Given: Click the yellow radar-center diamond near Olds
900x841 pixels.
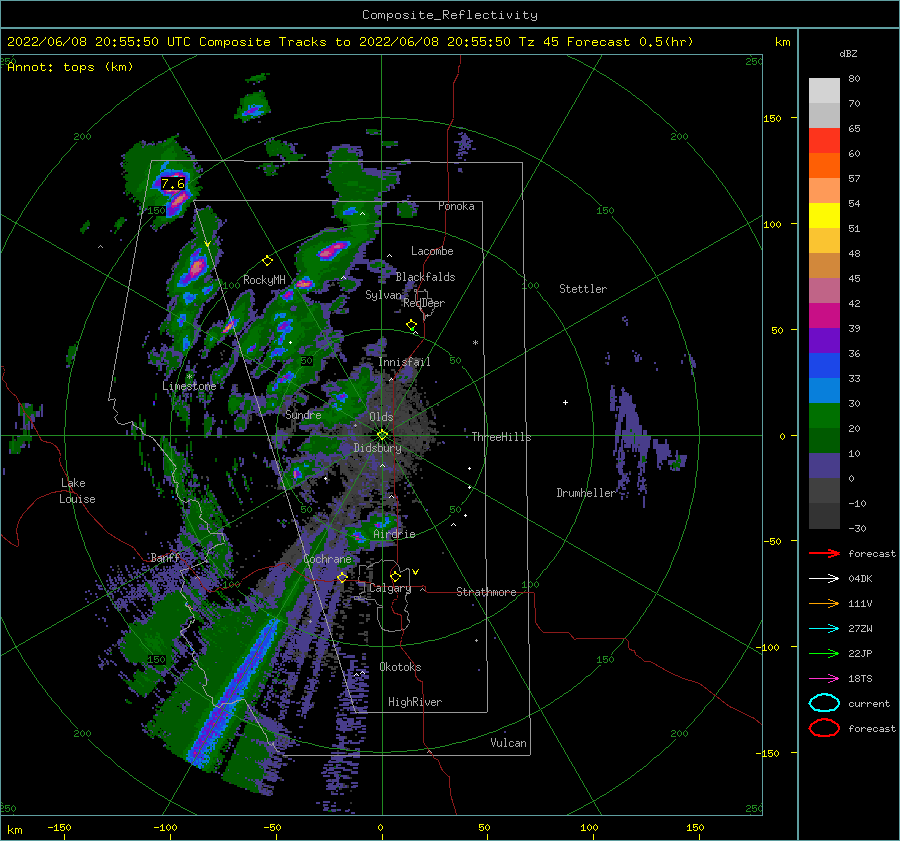Looking at the screenshot, I should 382,435.
